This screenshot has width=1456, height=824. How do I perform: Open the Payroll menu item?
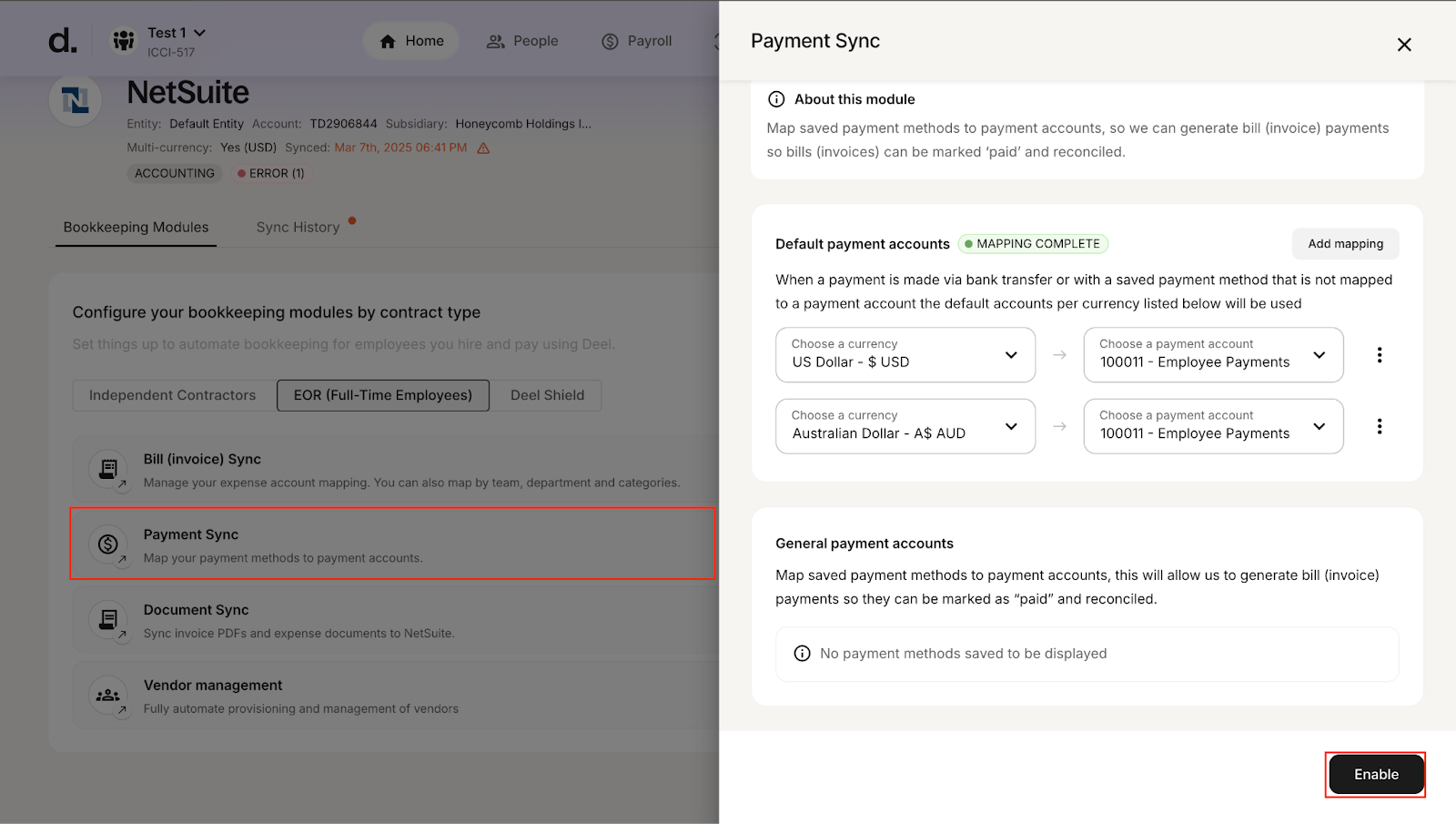pyautogui.click(x=636, y=41)
